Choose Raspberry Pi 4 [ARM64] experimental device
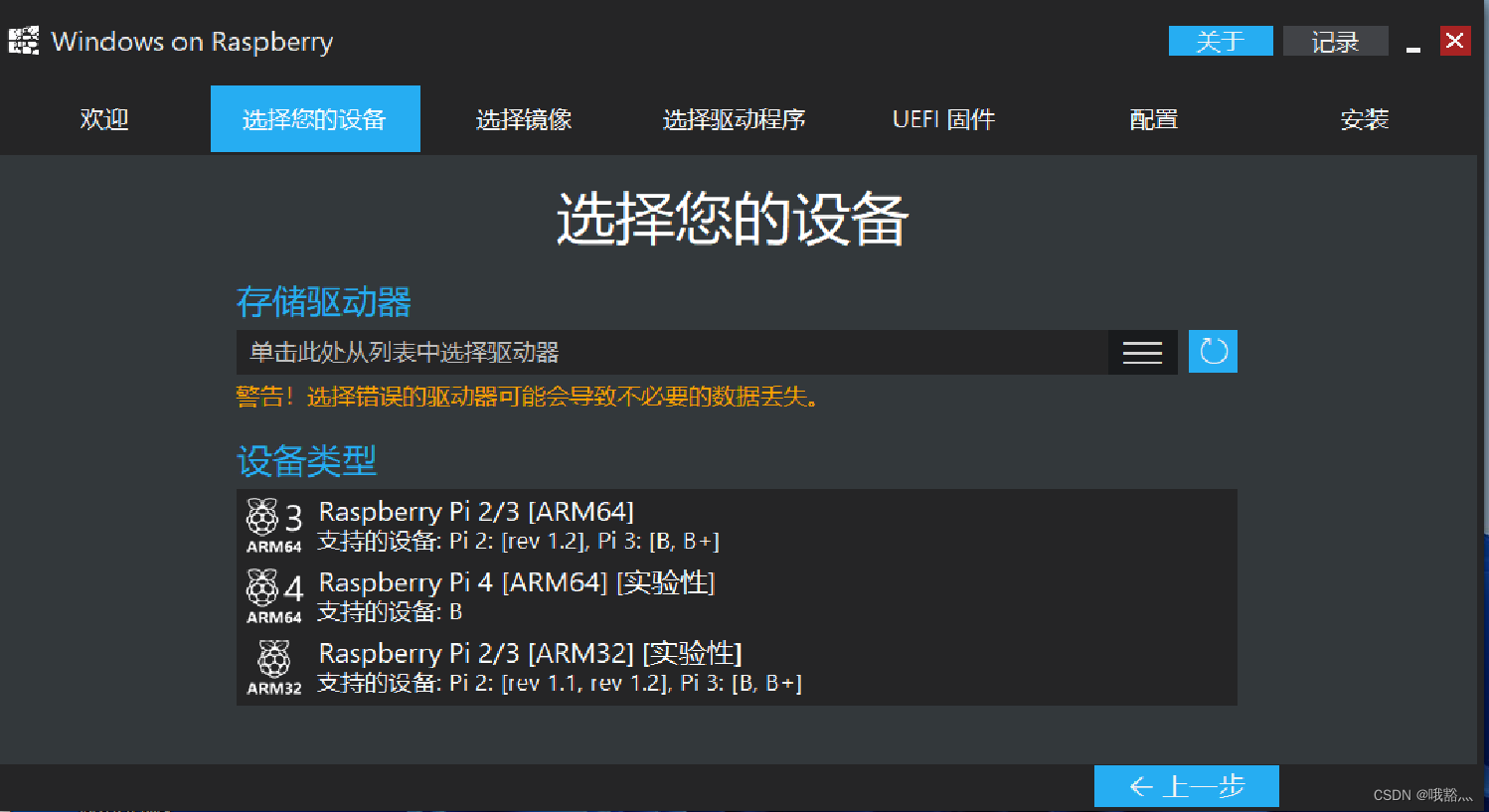 pos(737,596)
